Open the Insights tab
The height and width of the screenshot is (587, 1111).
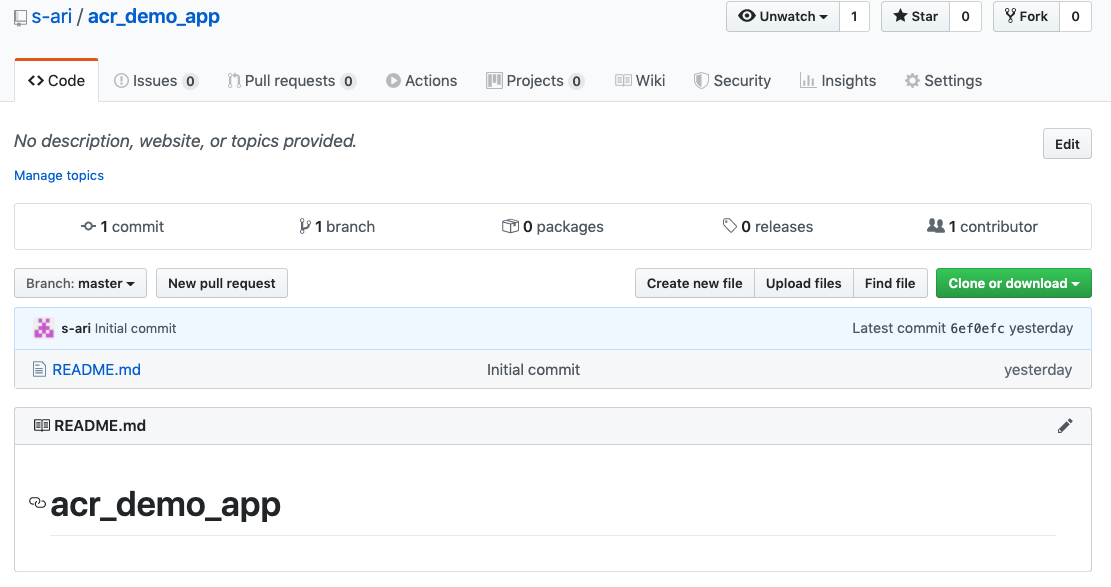point(838,81)
